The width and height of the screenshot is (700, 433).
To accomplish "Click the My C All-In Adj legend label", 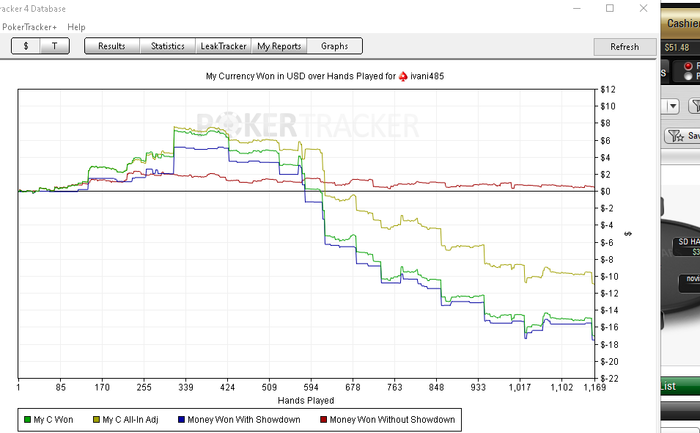I will 130,420.
